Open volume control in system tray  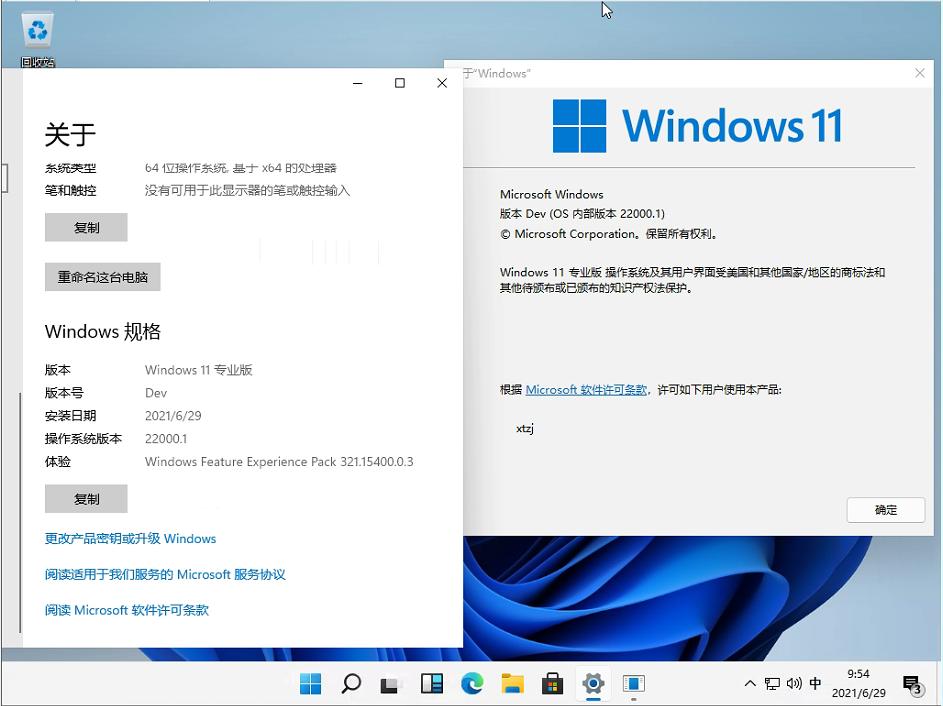point(794,684)
